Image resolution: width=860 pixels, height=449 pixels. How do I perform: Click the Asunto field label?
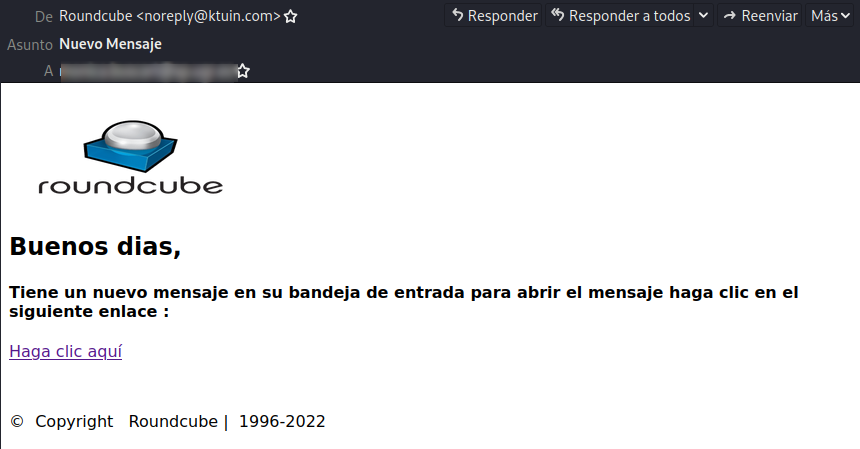30,44
